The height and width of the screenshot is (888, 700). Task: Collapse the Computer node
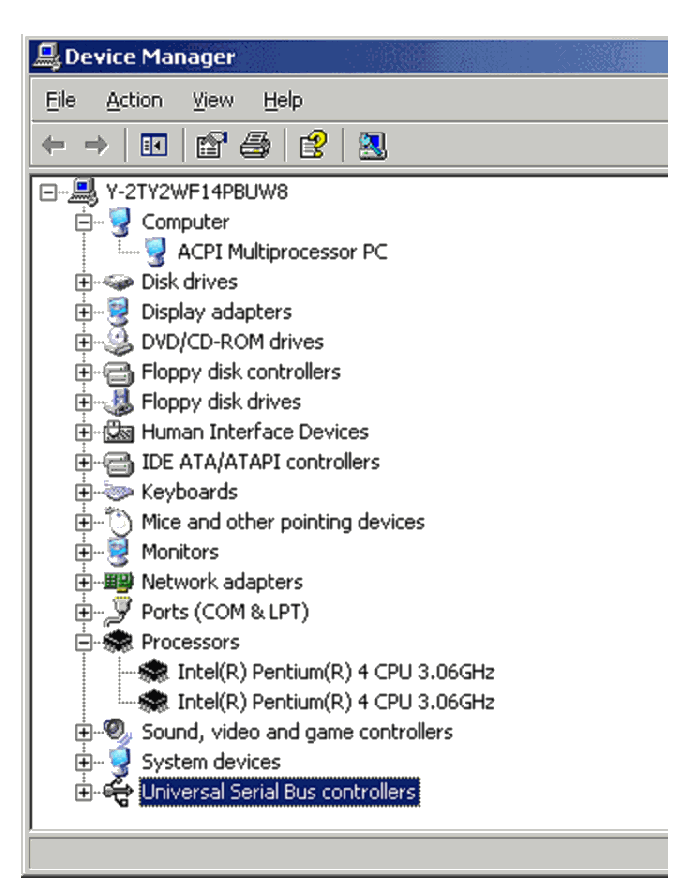(84, 222)
